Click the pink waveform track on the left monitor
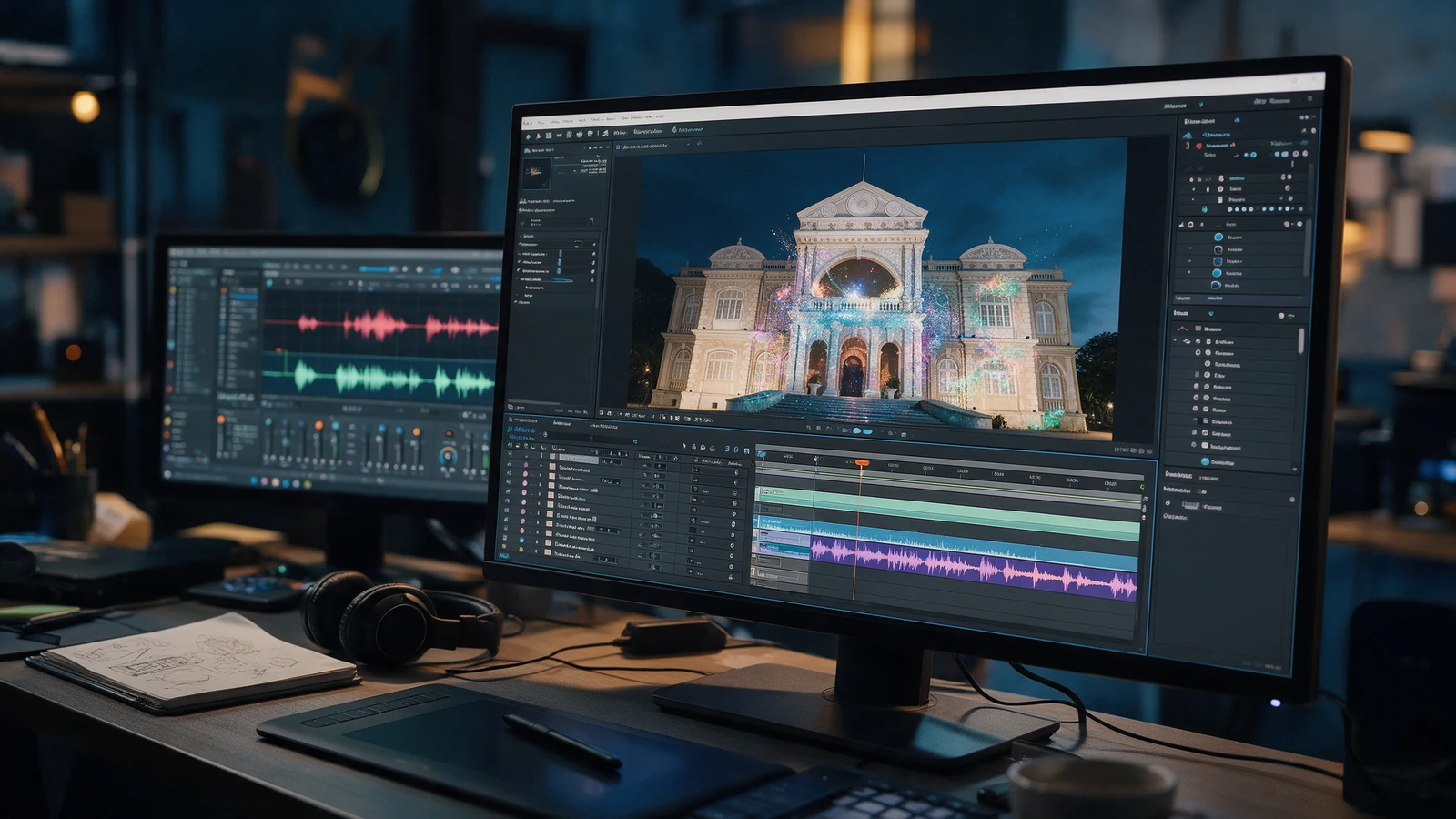This screenshot has height=819, width=1456. tap(382, 325)
